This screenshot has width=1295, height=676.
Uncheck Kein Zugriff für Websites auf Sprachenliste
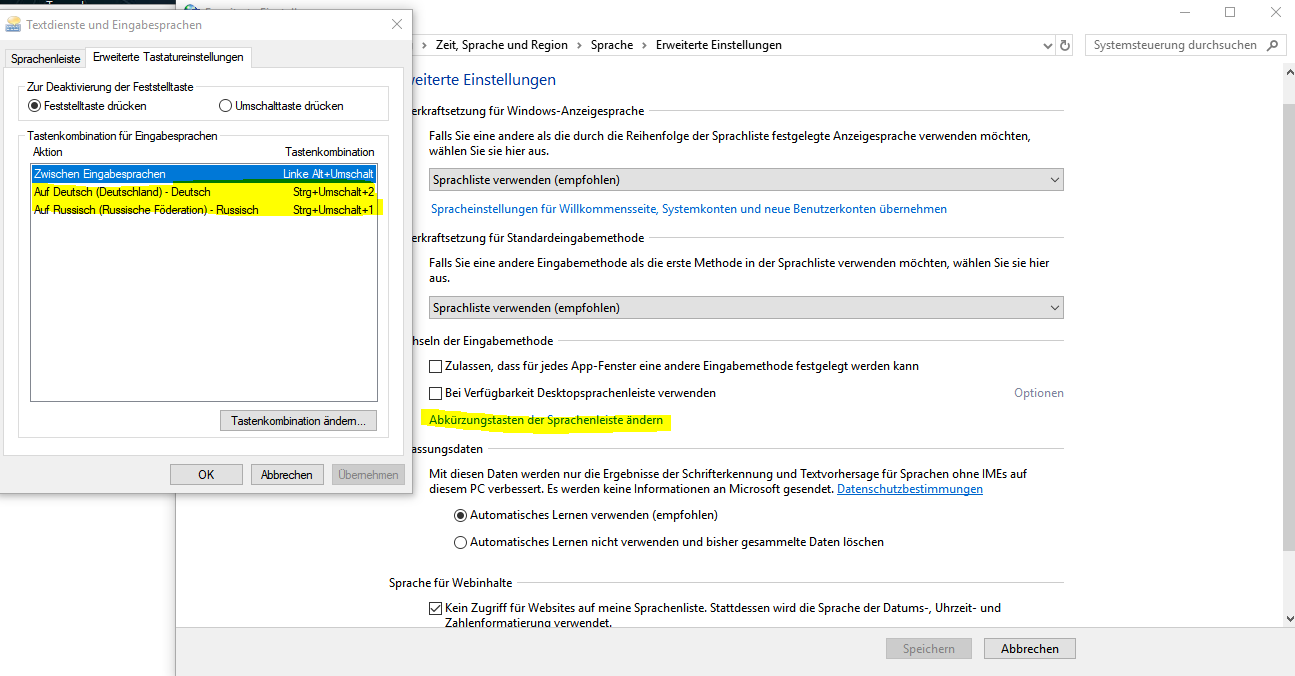pyautogui.click(x=435, y=608)
